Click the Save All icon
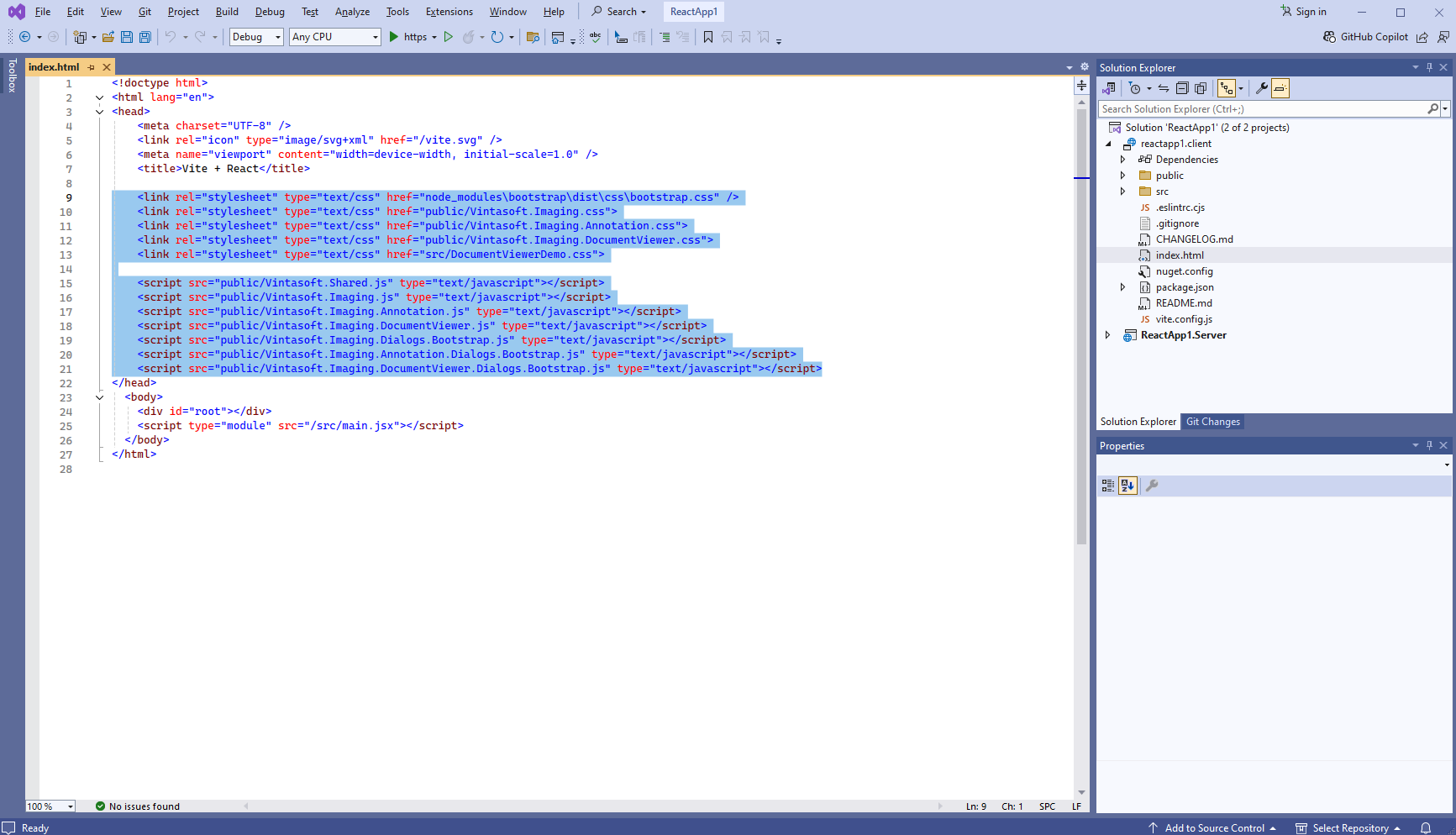The image size is (1456, 835). coord(145,37)
